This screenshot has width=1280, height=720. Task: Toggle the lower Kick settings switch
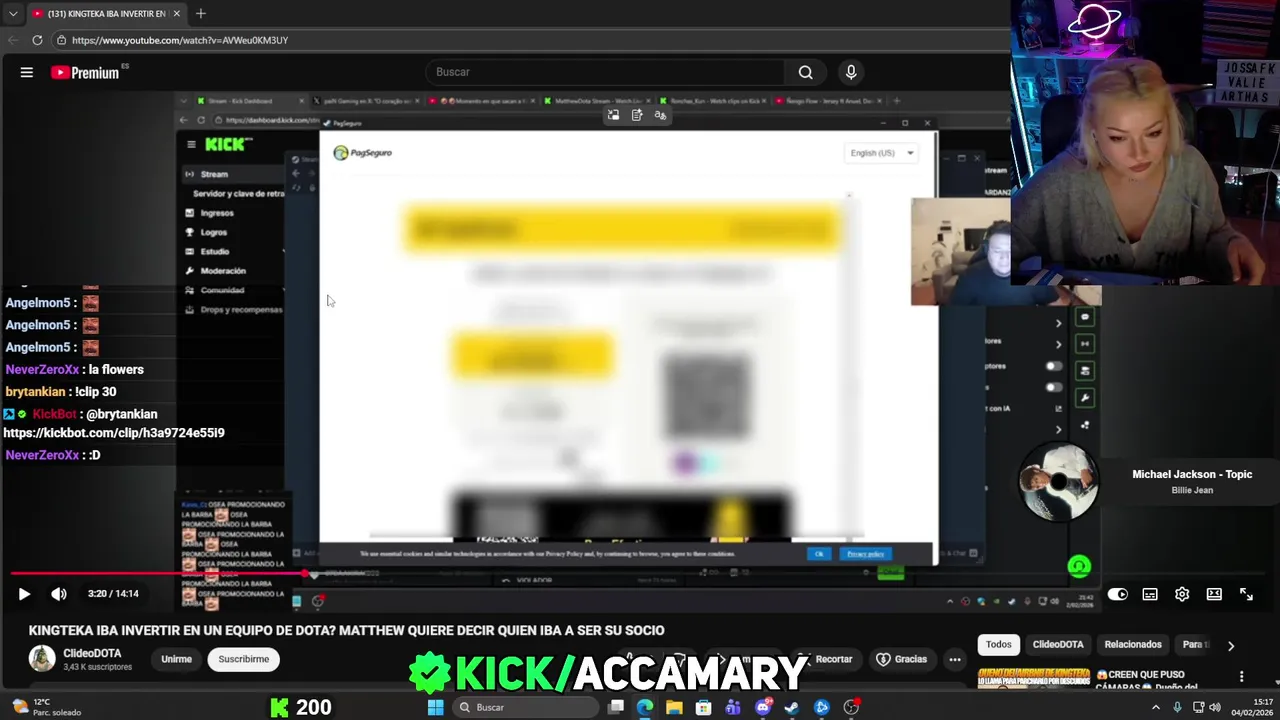[x=1053, y=387]
